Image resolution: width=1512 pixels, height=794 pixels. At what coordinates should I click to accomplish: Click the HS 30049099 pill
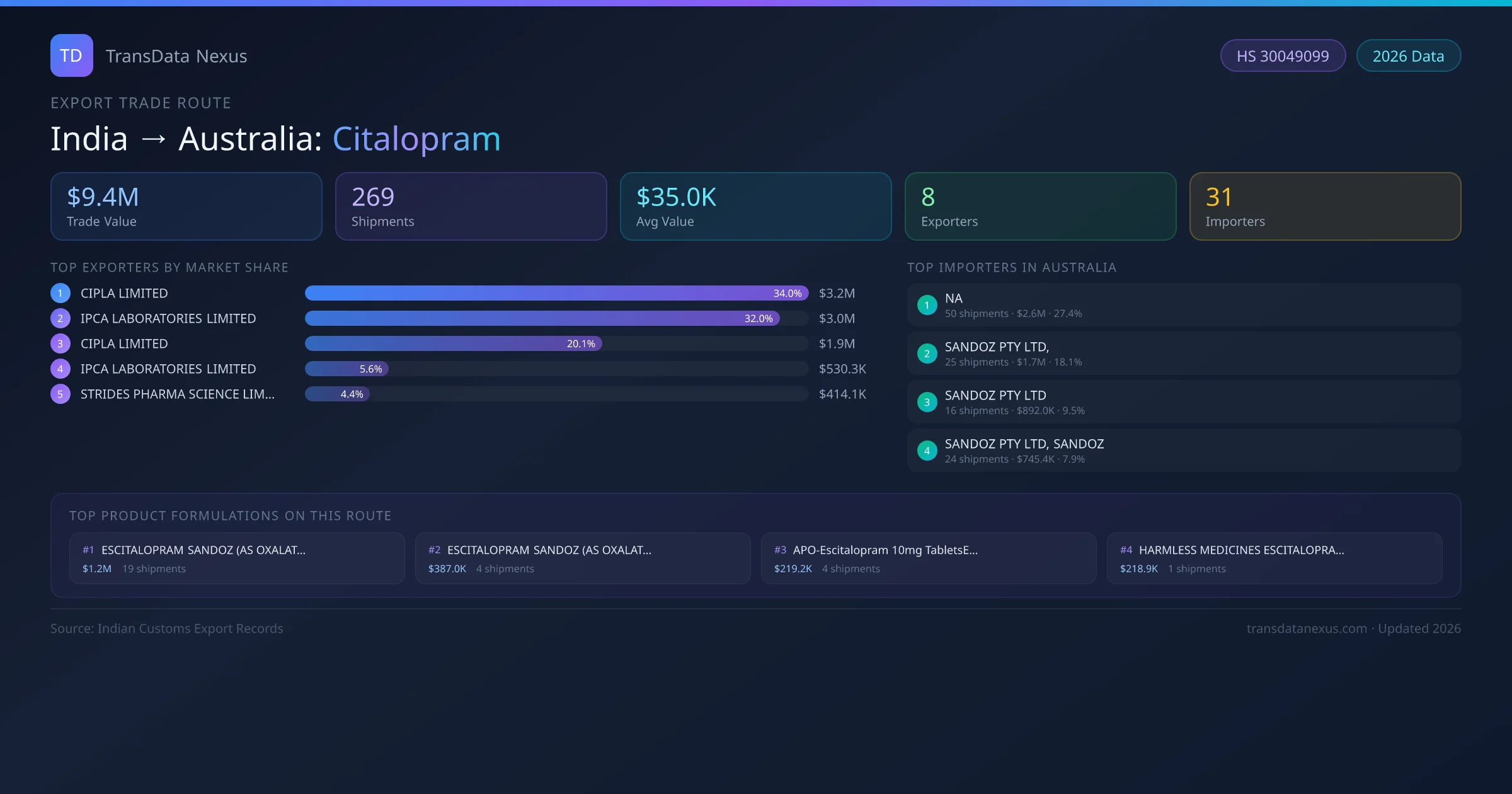(x=1282, y=56)
